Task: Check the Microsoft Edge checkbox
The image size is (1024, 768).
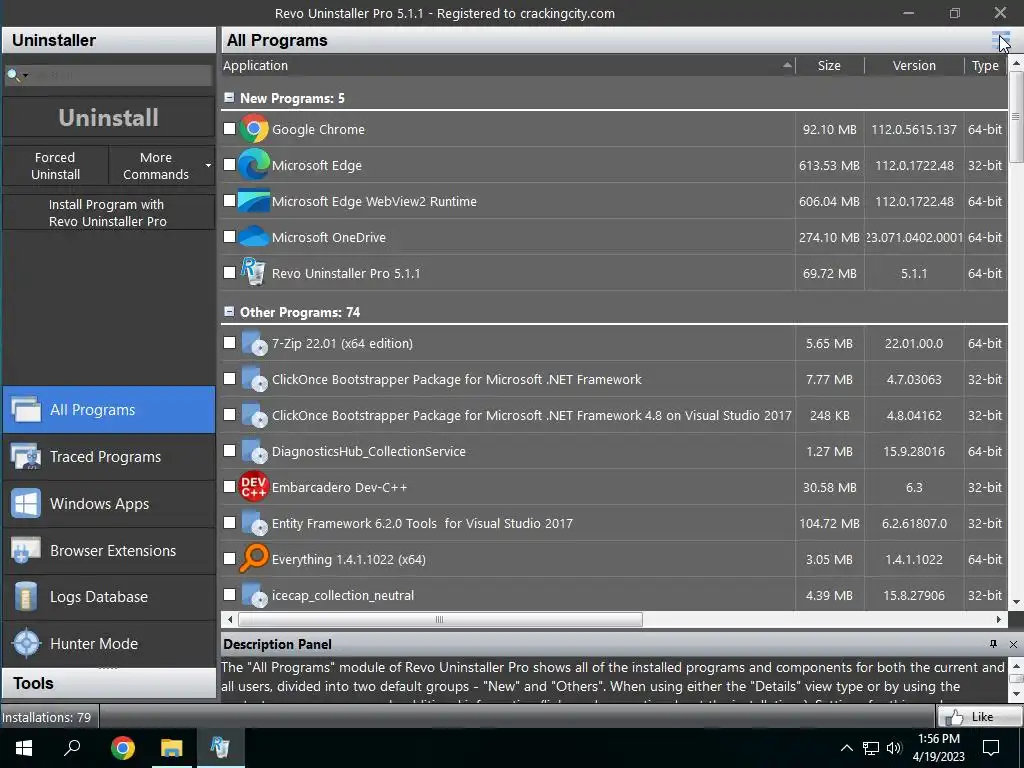Action: tap(229, 165)
